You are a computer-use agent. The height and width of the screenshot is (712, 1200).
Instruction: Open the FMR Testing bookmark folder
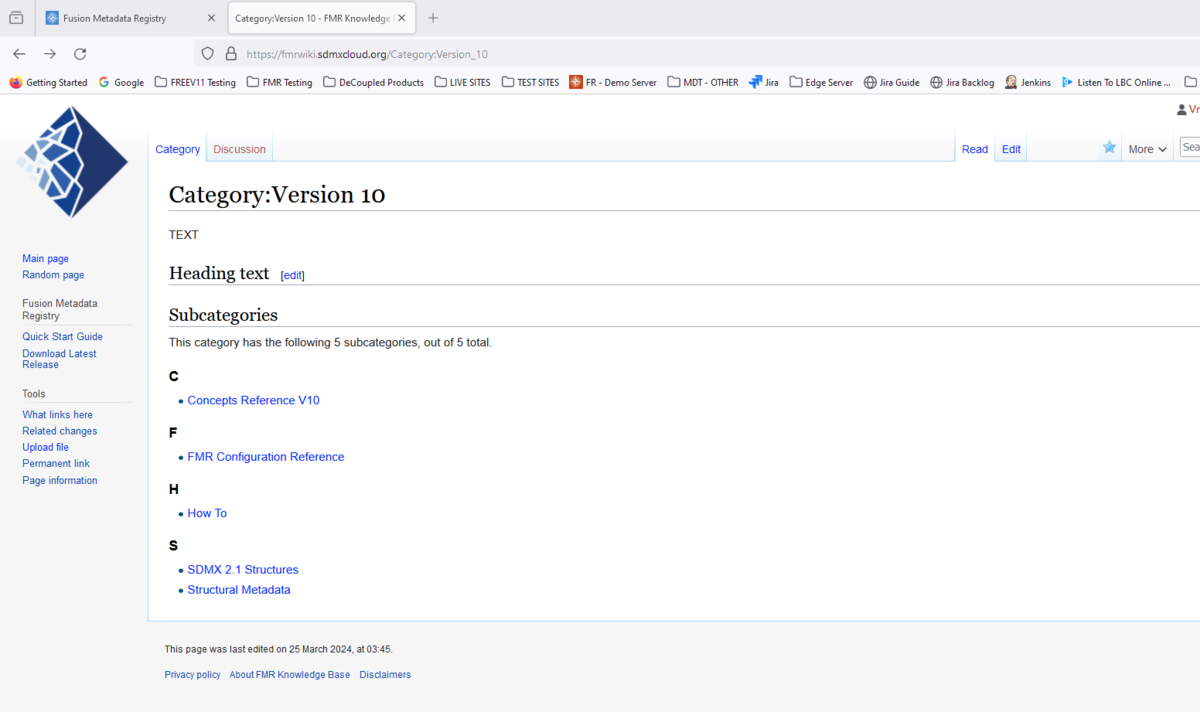tap(280, 82)
